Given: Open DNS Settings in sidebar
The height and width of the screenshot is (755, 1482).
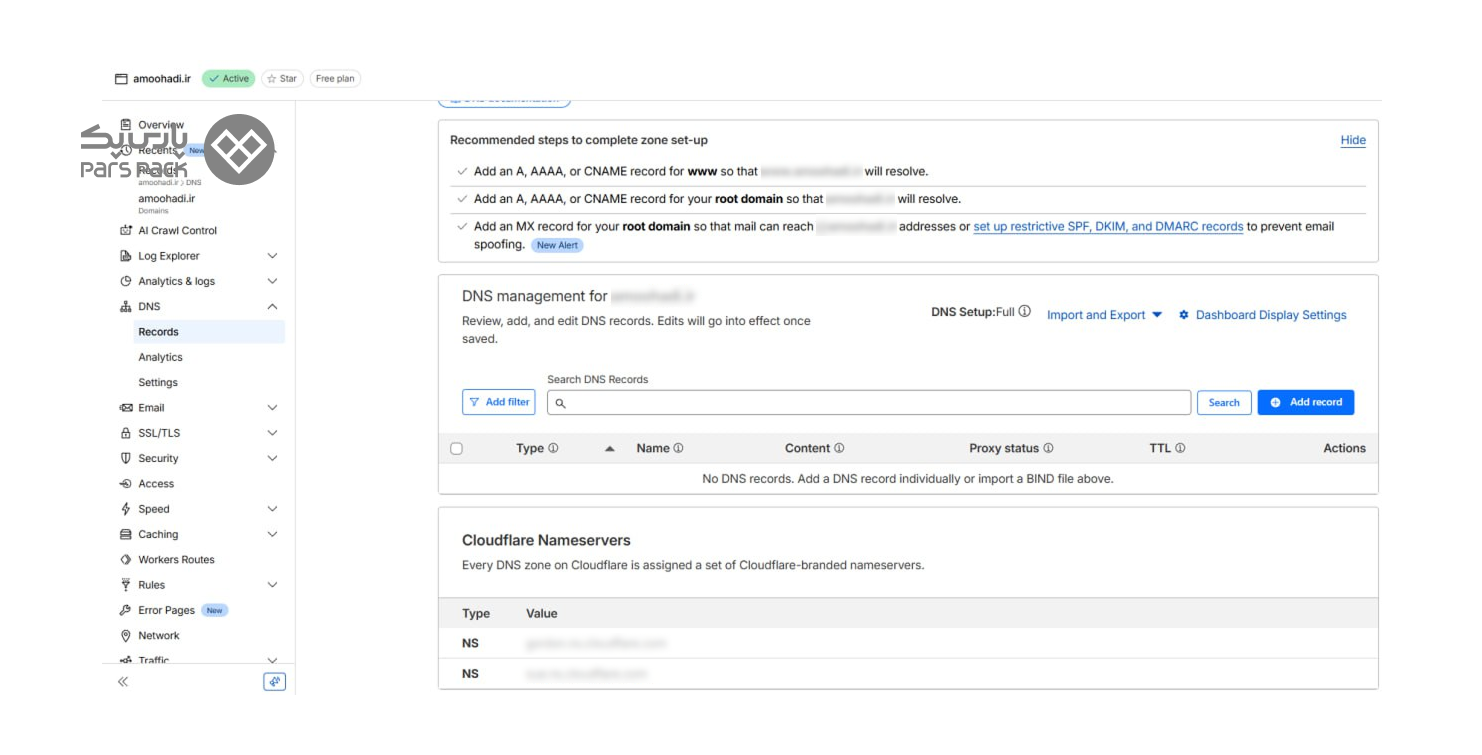Looking at the screenshot, I should [x=158, y=383].
